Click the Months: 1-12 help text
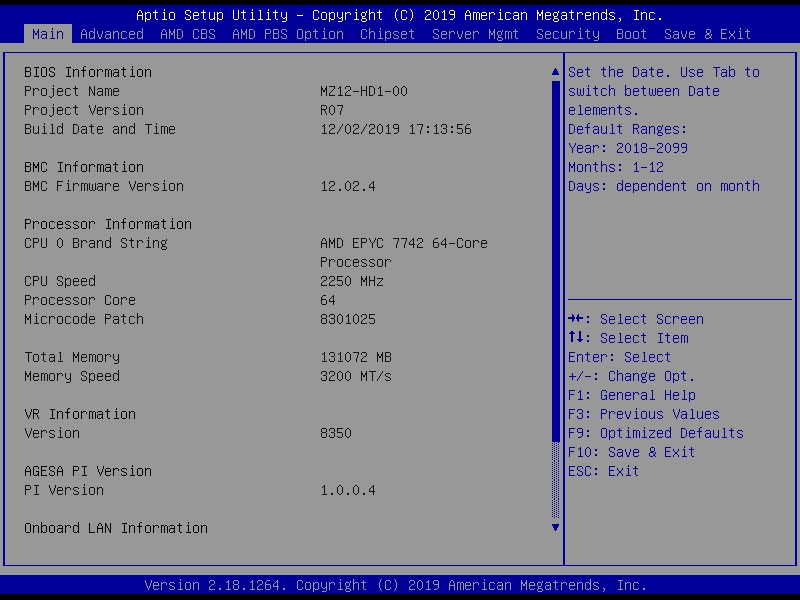This screenshot has height=600, width=800. point(616,167)
